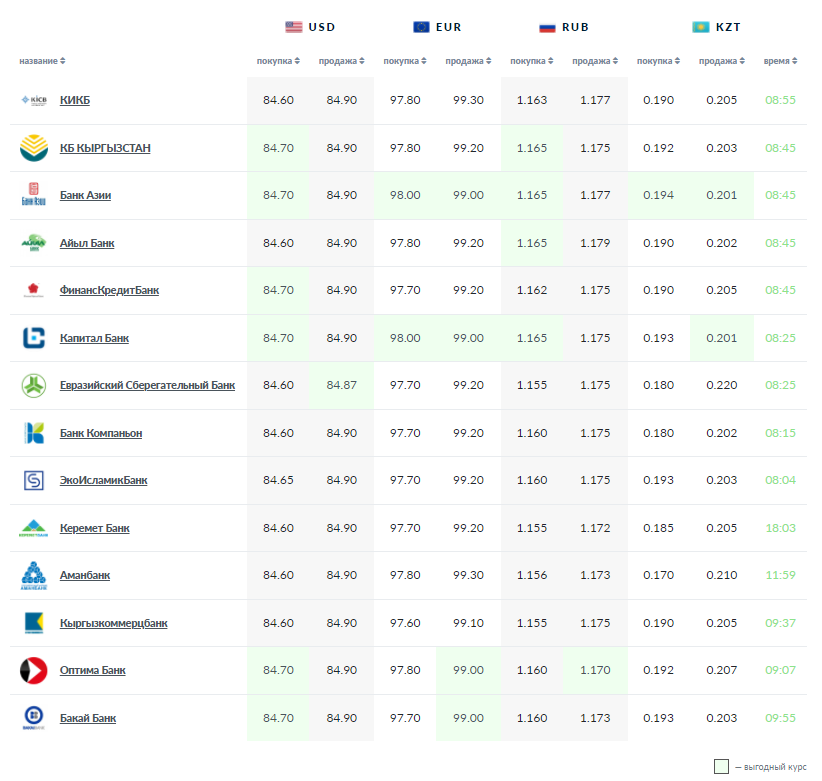The width and height of the screenshot is (822, 781).
Task: Sort by EUR продажа column
Action: point(468,61)
